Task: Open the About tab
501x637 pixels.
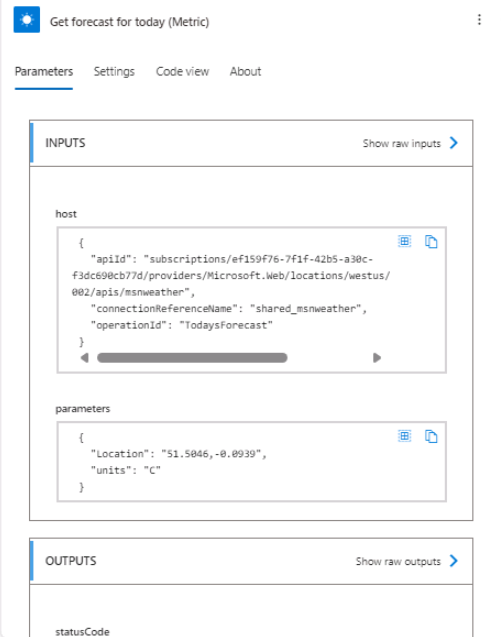Action: [245, 72]
